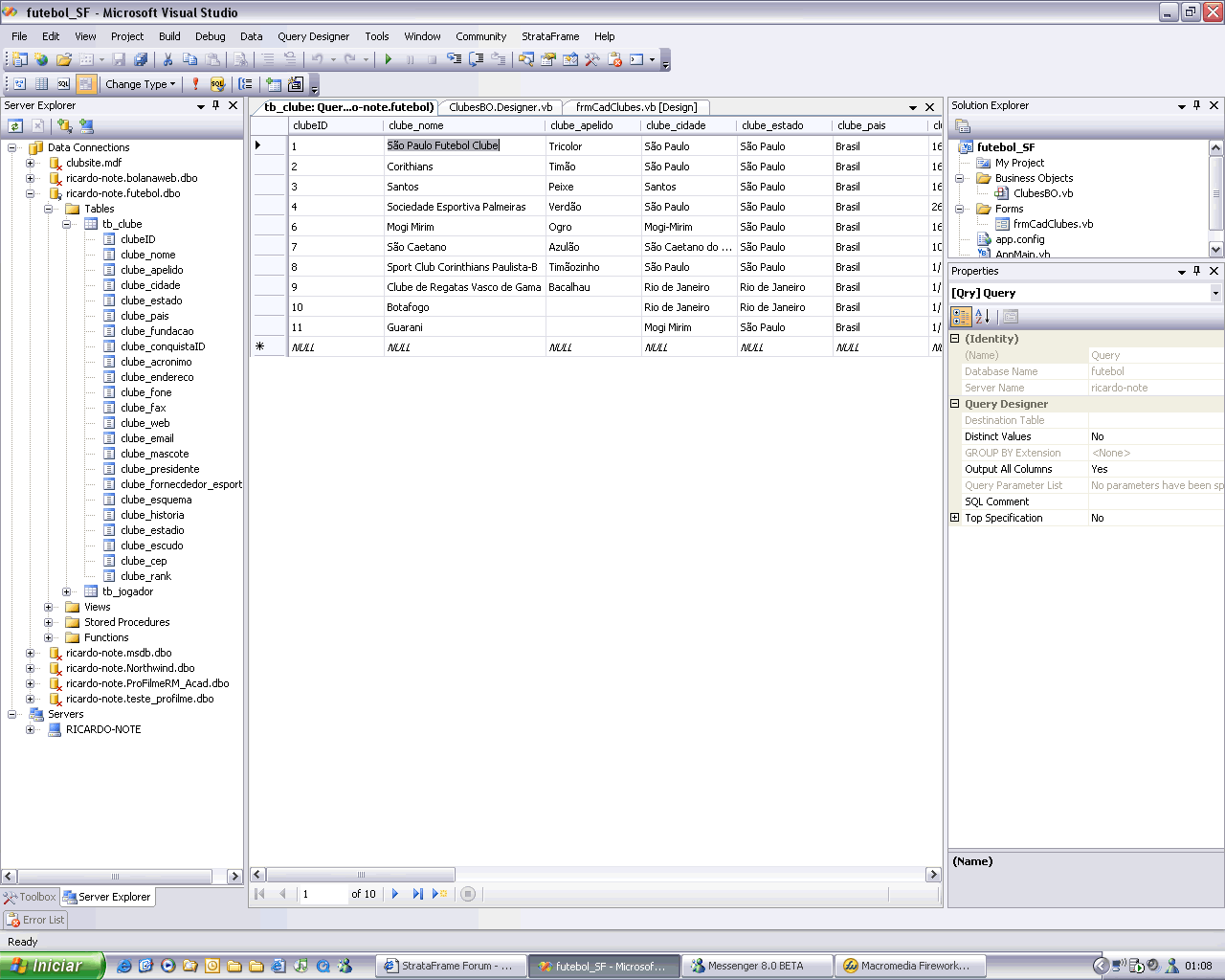
Task: Click the Execute SQL red exclamation icon
Action: tap(196, 84)
